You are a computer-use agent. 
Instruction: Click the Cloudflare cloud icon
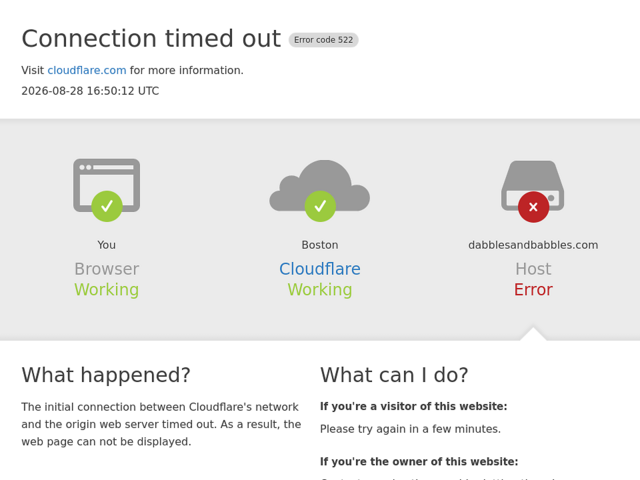pos(320,186)
